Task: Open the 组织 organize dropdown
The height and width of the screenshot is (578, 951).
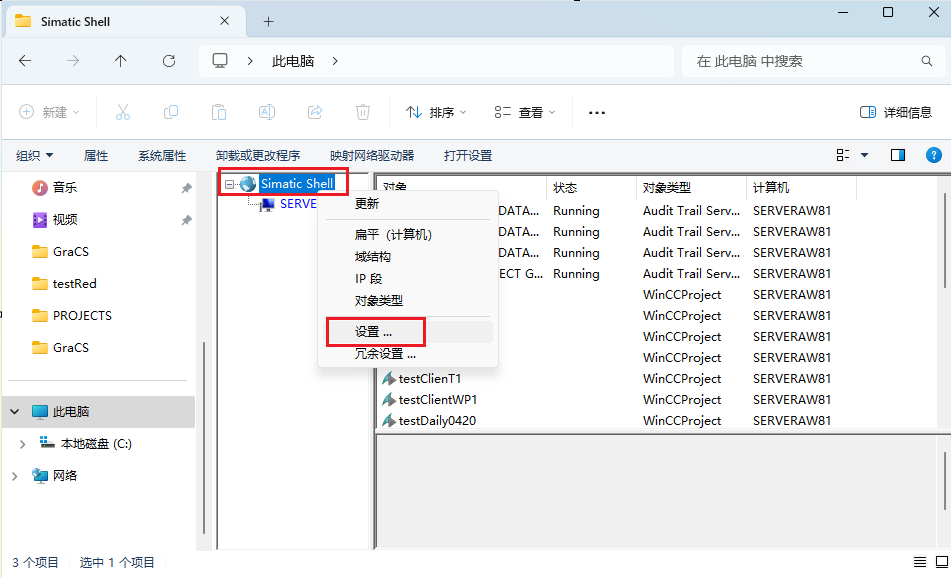Action: 34,156
